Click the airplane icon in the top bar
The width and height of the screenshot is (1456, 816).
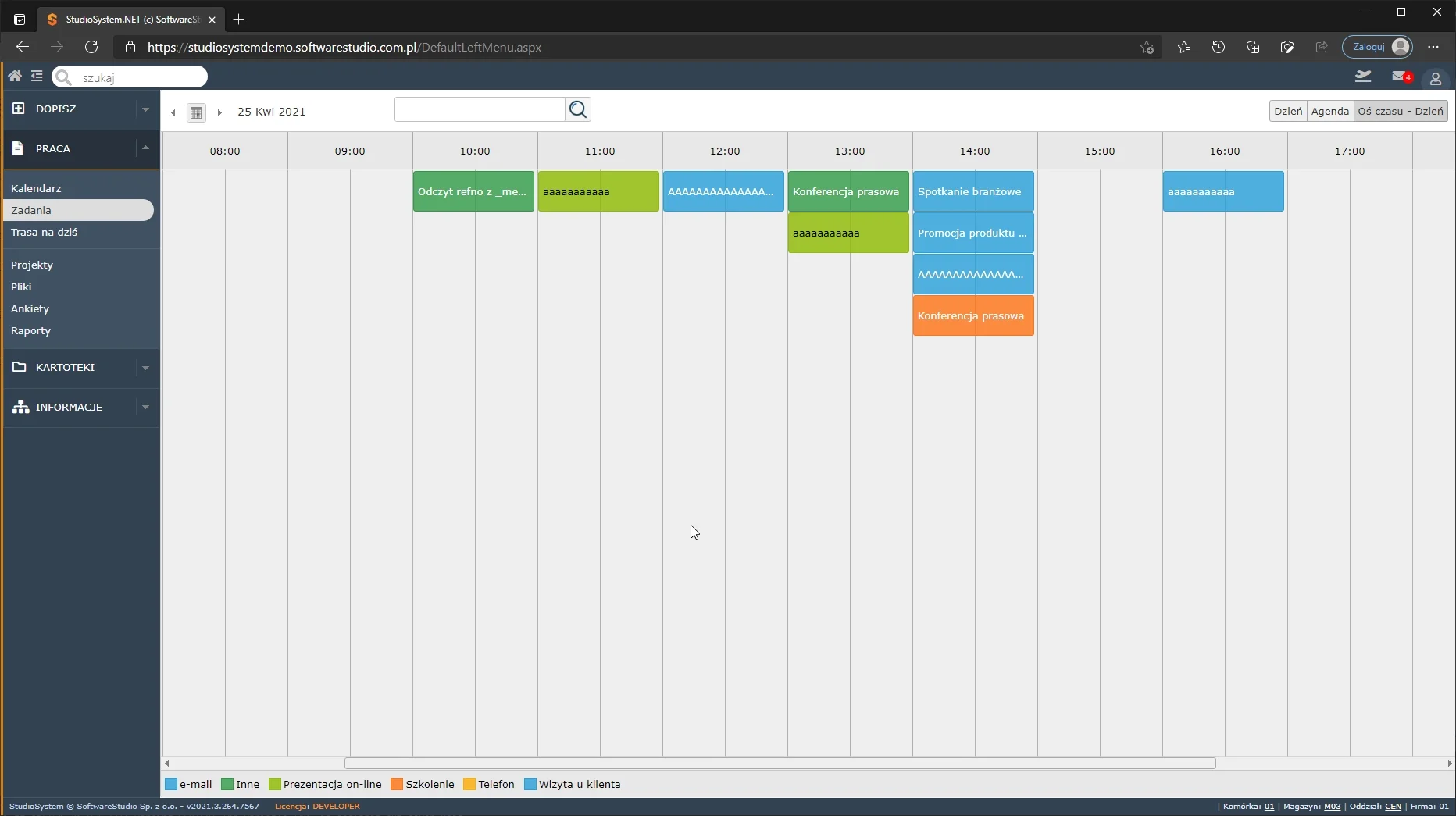click(x=1363, y=77)
